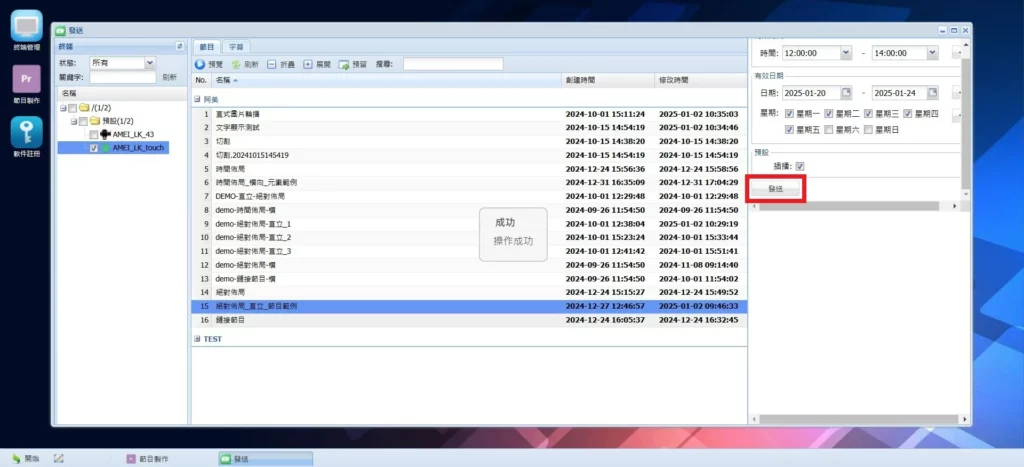Click the 搜尋 search input field
The height and width of the screenshot is (467, 1024).
click(452, 64)
